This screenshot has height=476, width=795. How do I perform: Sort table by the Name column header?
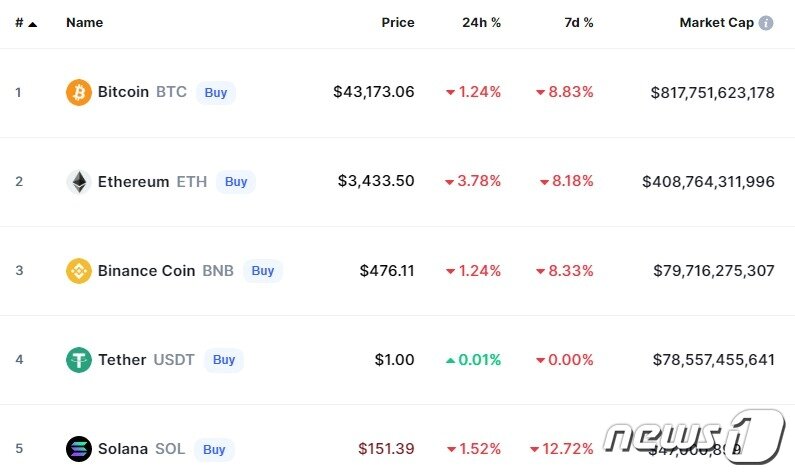click(x=84, y=23)
